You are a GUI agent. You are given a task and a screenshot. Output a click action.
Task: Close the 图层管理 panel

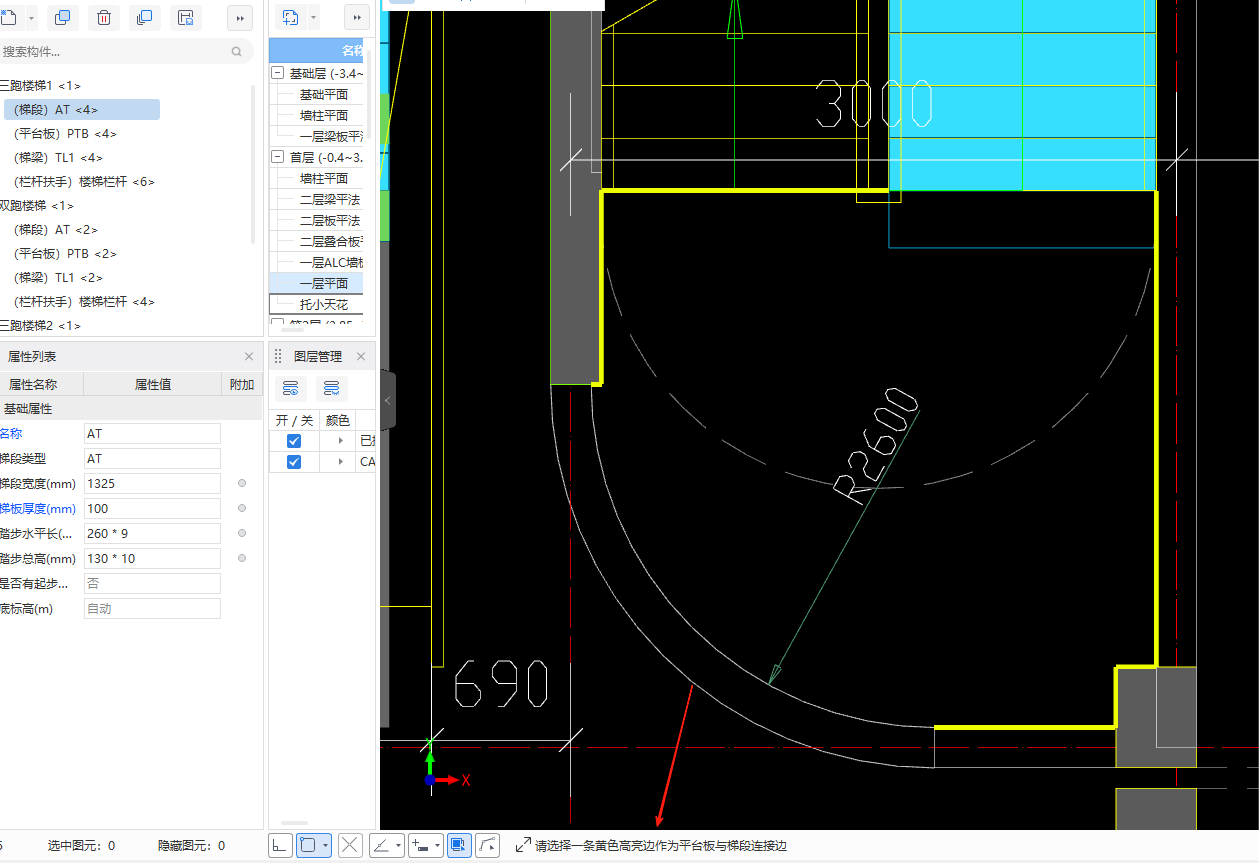(361, 356)
